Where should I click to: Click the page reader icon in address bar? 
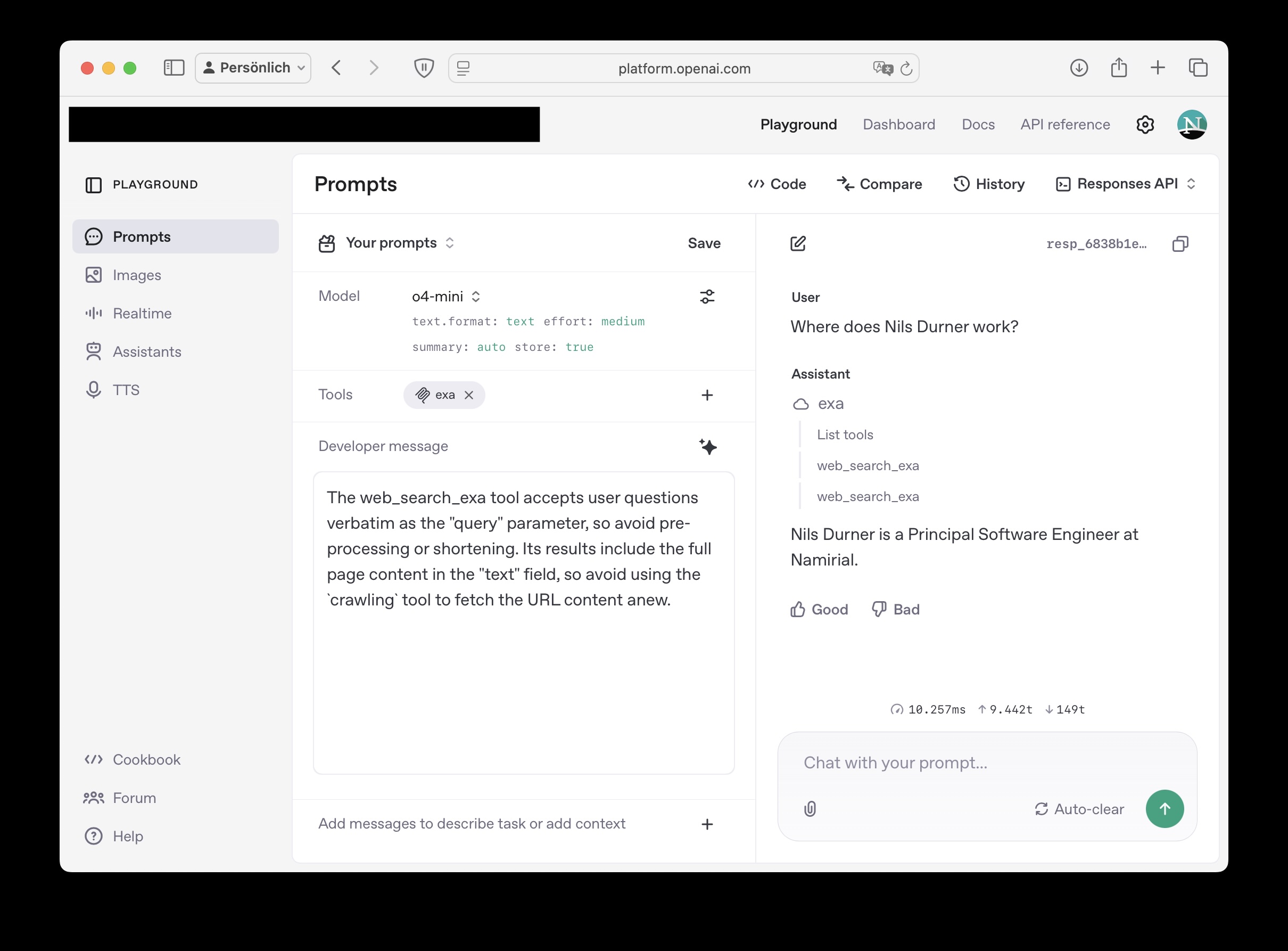(463, 68)
